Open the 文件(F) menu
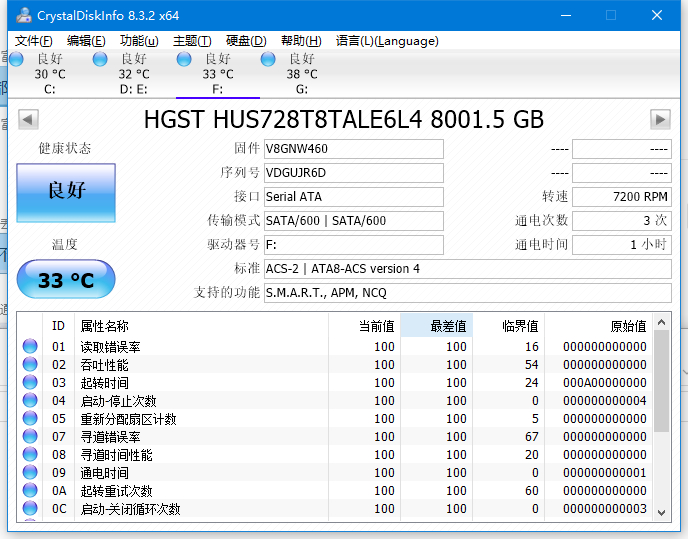The image size is (688, 539). click(x=34, y=41)
